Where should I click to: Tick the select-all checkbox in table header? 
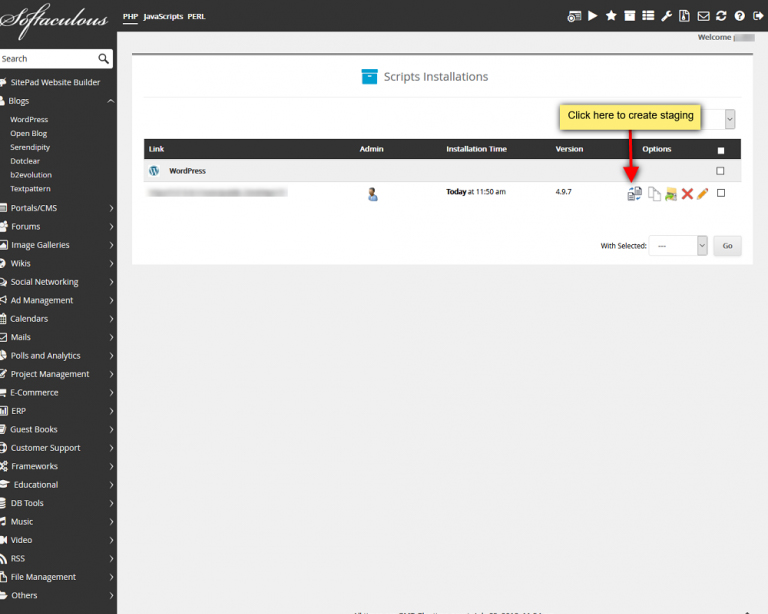click(720, 150)
